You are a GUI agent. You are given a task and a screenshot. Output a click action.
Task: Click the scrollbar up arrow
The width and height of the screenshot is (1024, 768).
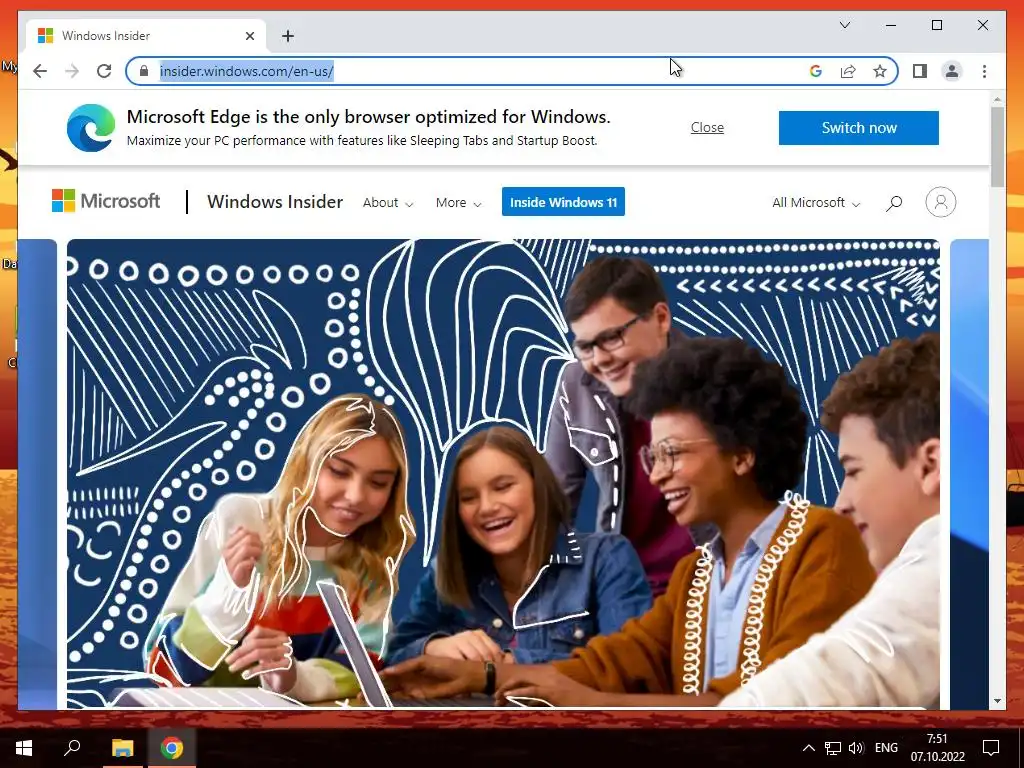pos(997,99)
